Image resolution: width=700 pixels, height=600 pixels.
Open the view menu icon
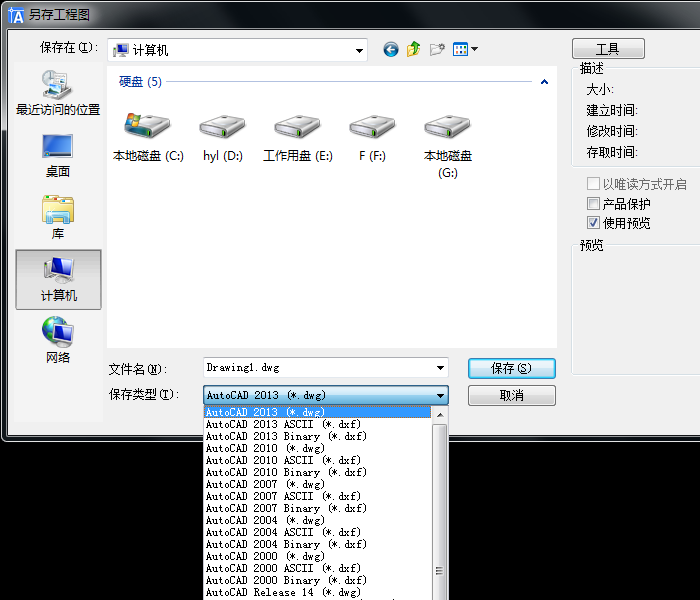[x=465, y=49]
